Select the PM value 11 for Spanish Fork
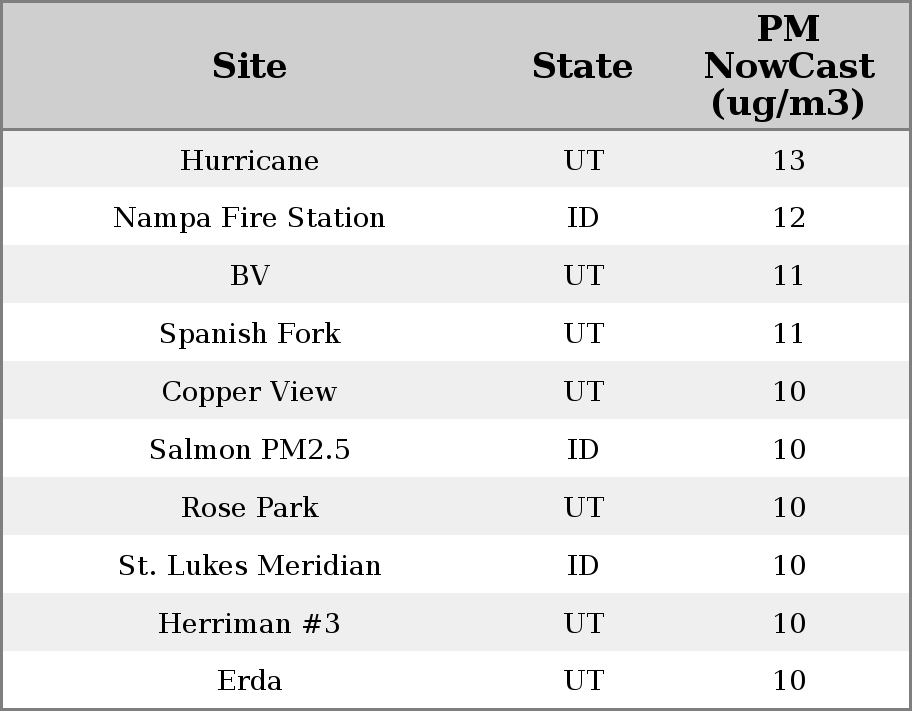Screen dimensions: 912x711 (x=788, y=334)
